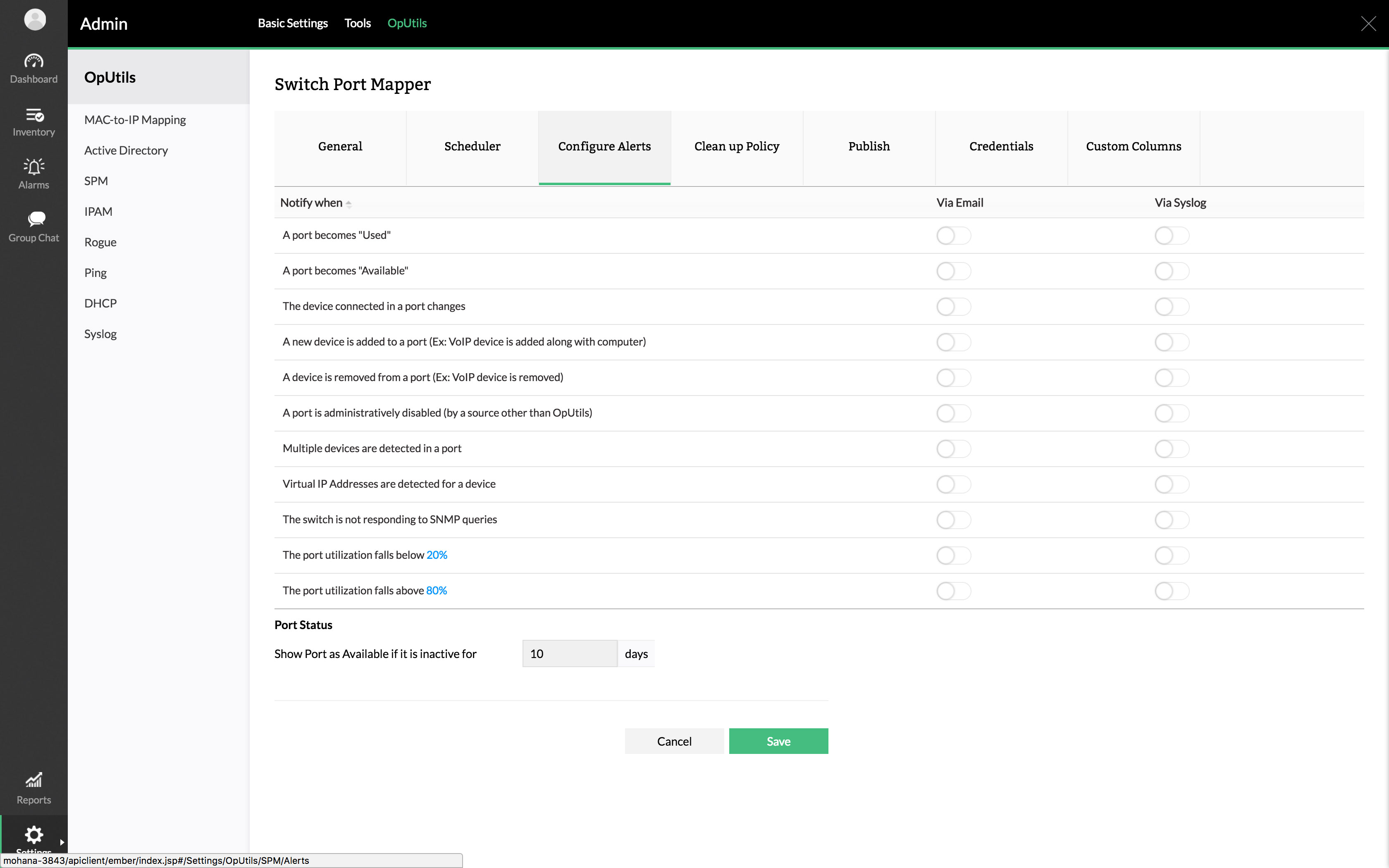
Task: Click the inactive days input field
Action: pyautogui.click(x=569, y=654)
